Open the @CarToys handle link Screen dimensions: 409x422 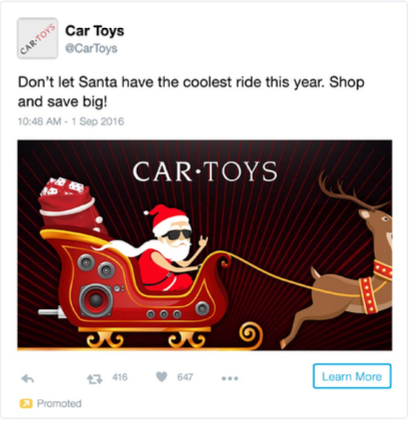tap(91, 48)
